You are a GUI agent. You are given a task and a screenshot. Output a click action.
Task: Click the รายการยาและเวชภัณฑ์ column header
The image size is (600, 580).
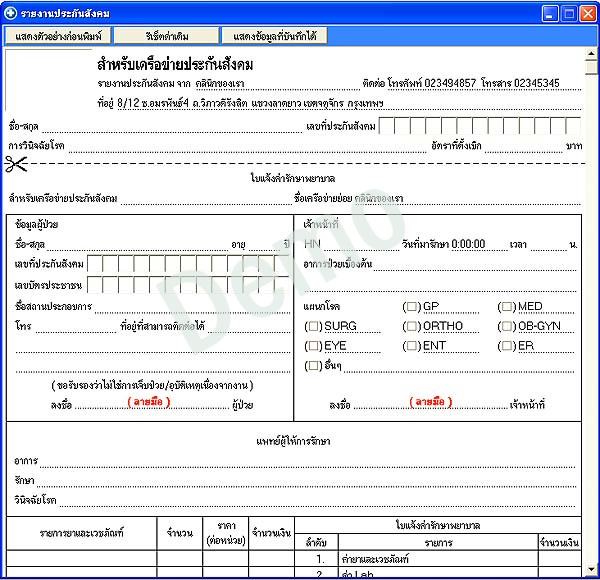coord(82,533)
